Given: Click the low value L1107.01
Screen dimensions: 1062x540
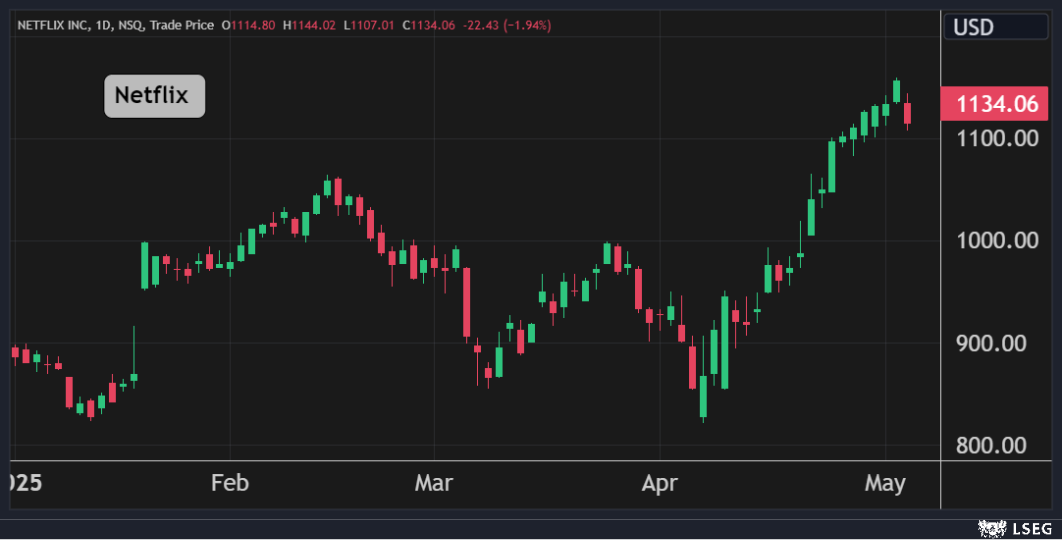Looking at the screenshot, I should pyautogui.click(x=370, y=25).
